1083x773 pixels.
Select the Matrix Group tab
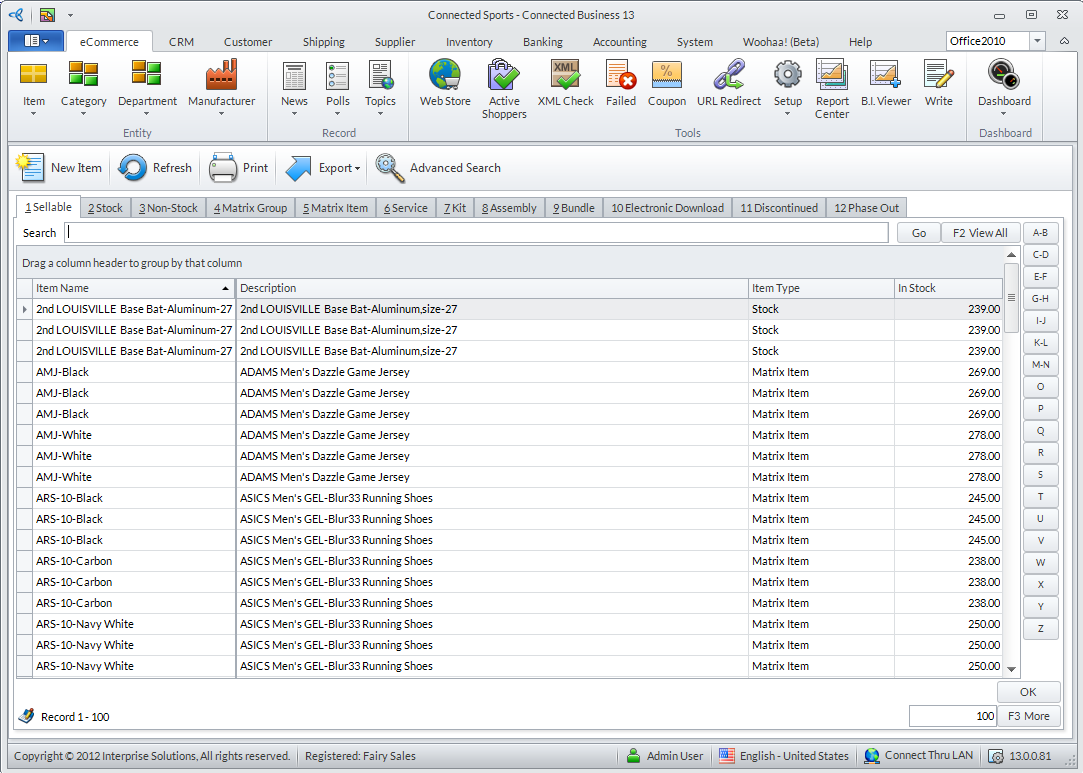250,208
